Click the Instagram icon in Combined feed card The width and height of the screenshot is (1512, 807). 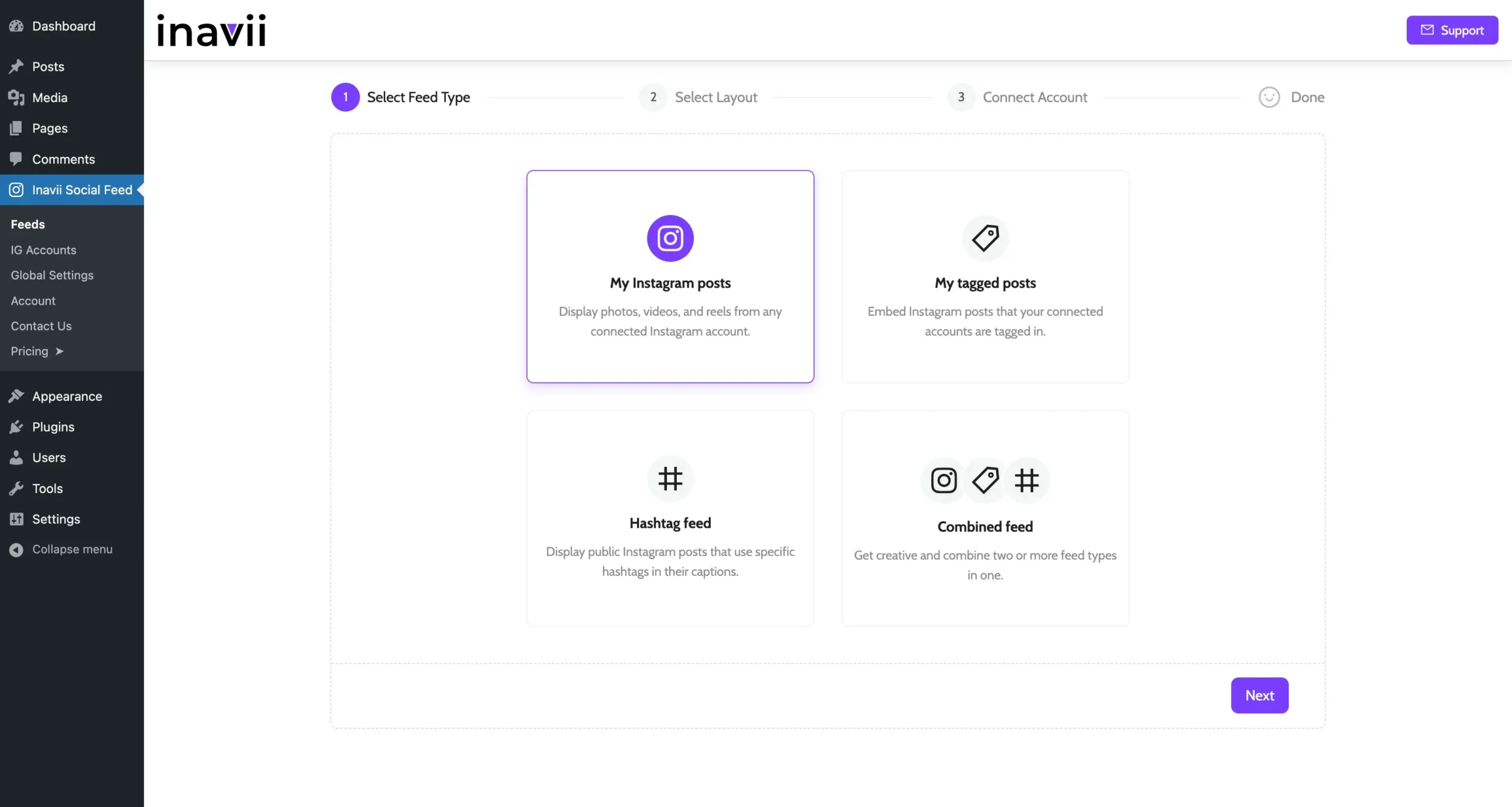point(943,480)
